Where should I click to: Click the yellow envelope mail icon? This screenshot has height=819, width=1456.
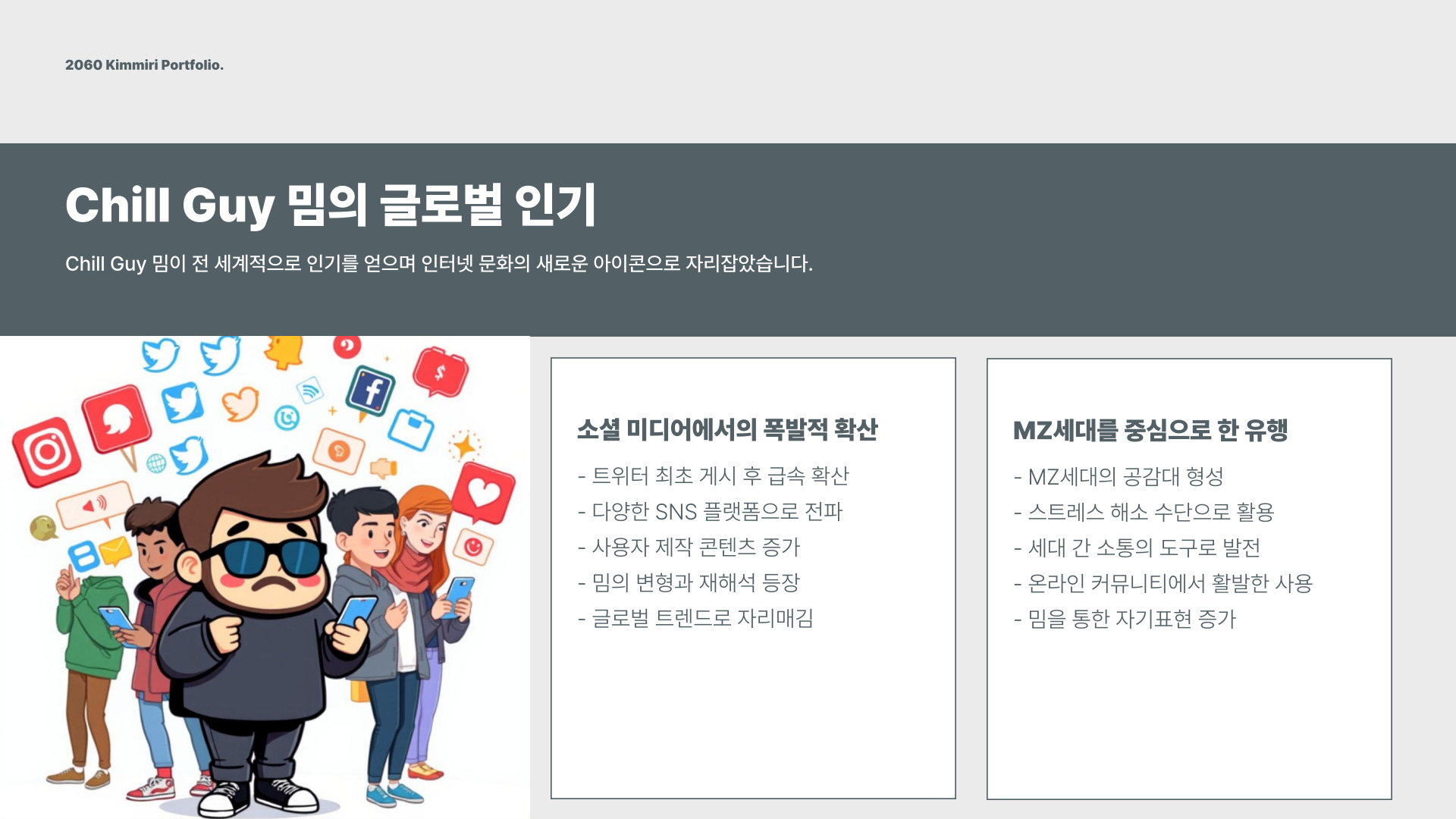[x=115, y=550]
